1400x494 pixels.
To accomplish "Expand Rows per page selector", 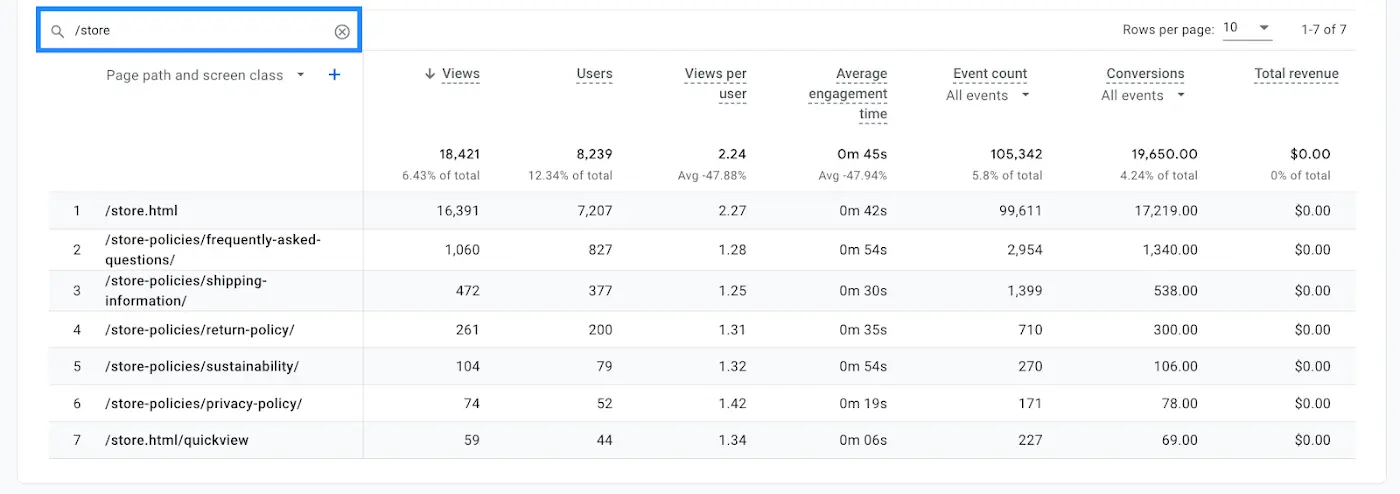I will [x=1247, y=28].
